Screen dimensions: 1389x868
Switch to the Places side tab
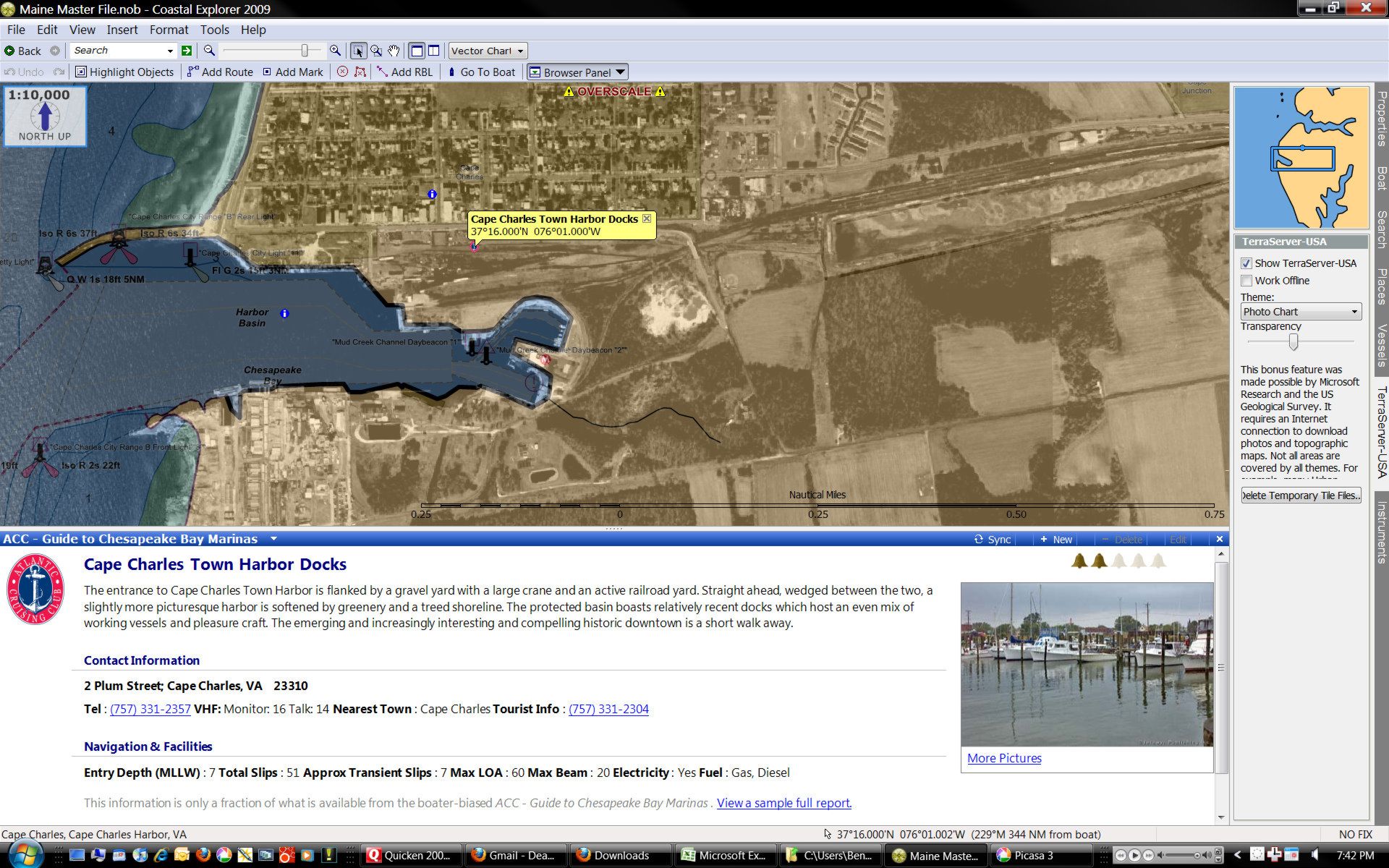(x=1381, y=286)
